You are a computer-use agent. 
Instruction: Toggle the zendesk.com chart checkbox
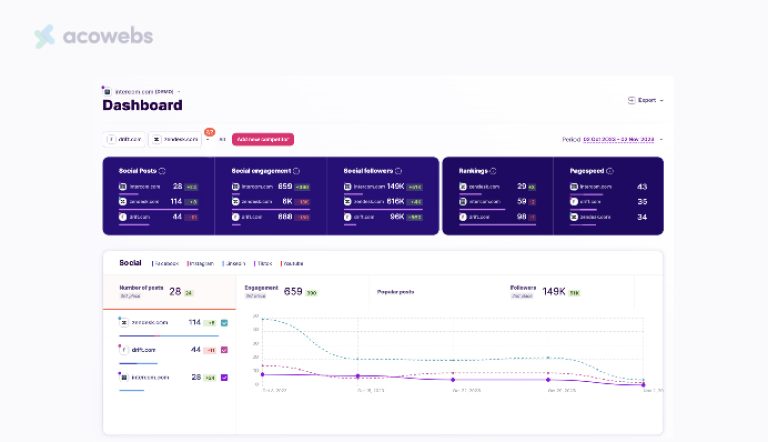coord(224,322)
